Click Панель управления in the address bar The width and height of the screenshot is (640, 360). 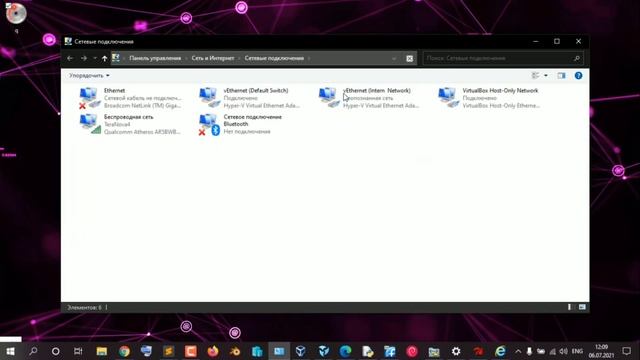point(155,58)
